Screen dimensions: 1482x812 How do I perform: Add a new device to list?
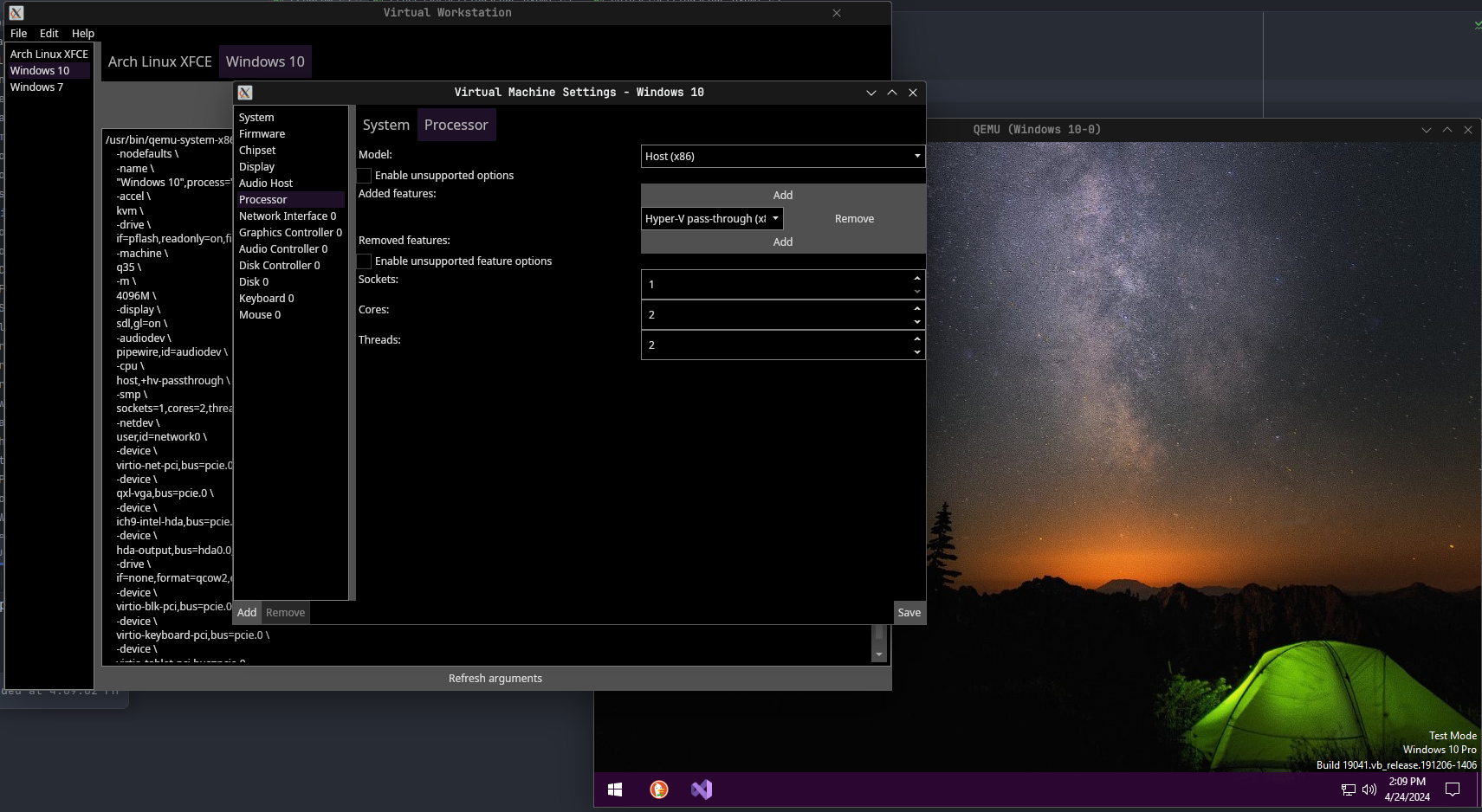coord(247,613)
